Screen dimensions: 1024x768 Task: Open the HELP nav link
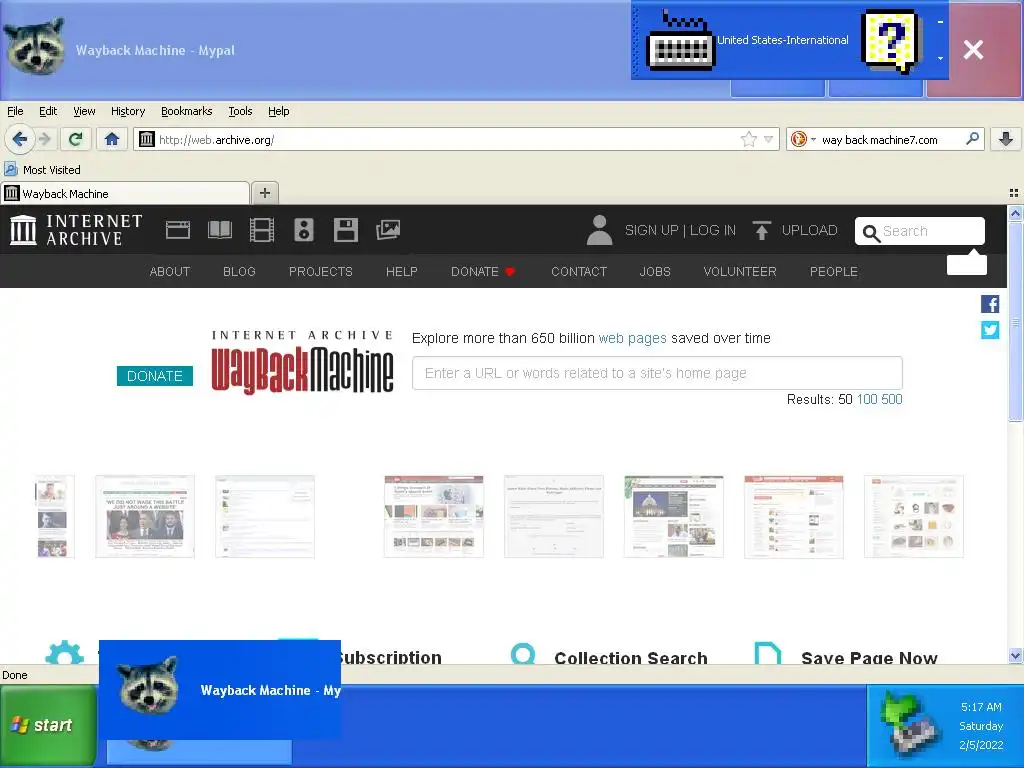coord(402,271)
